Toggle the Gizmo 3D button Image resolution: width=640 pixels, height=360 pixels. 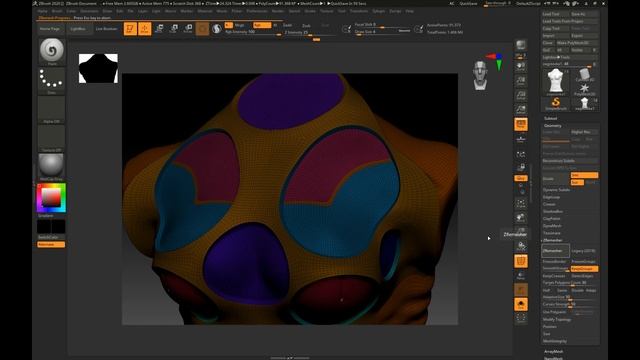[x=202, y=29]
